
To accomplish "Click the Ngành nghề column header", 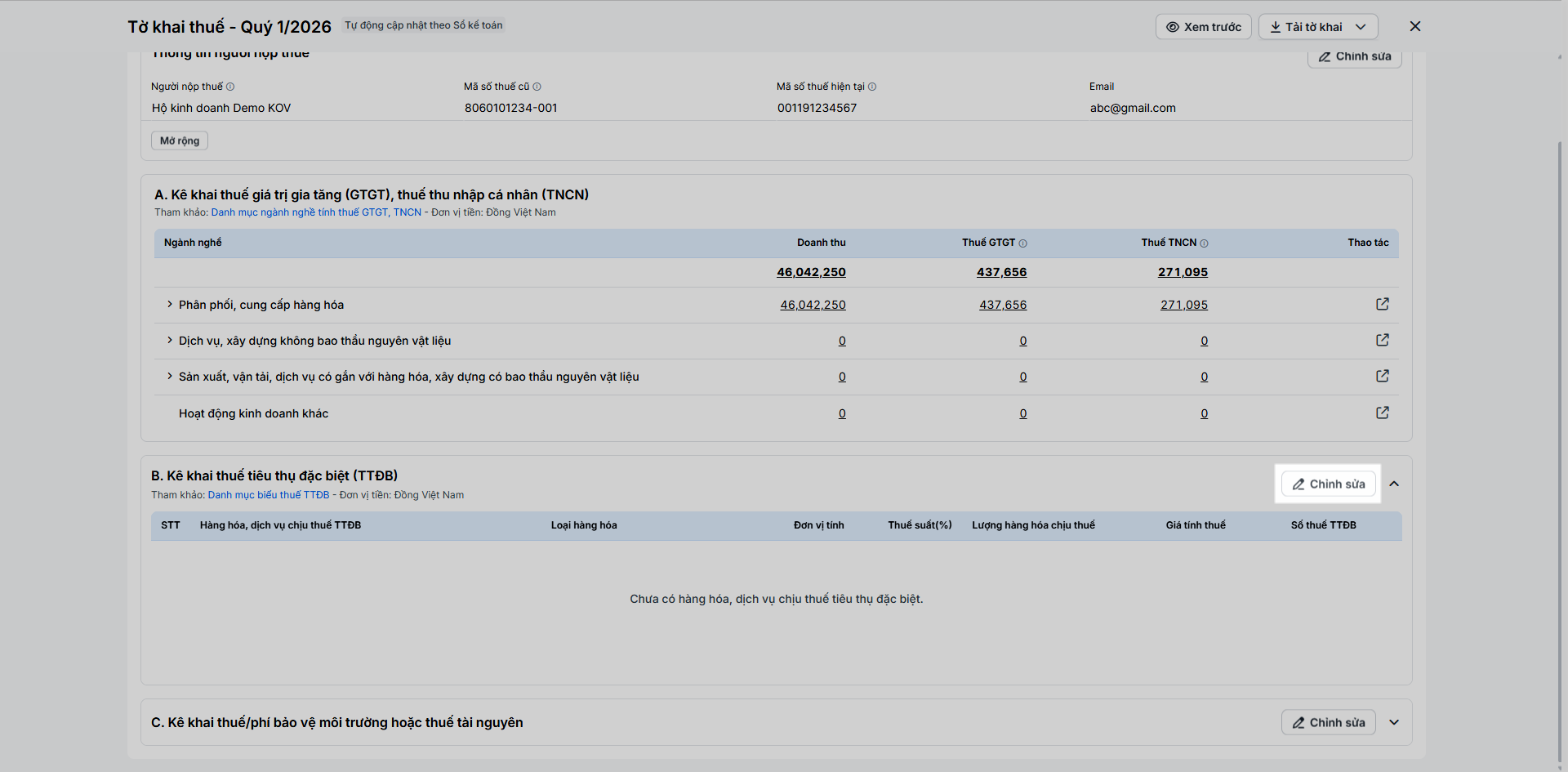I will (193, 243).
